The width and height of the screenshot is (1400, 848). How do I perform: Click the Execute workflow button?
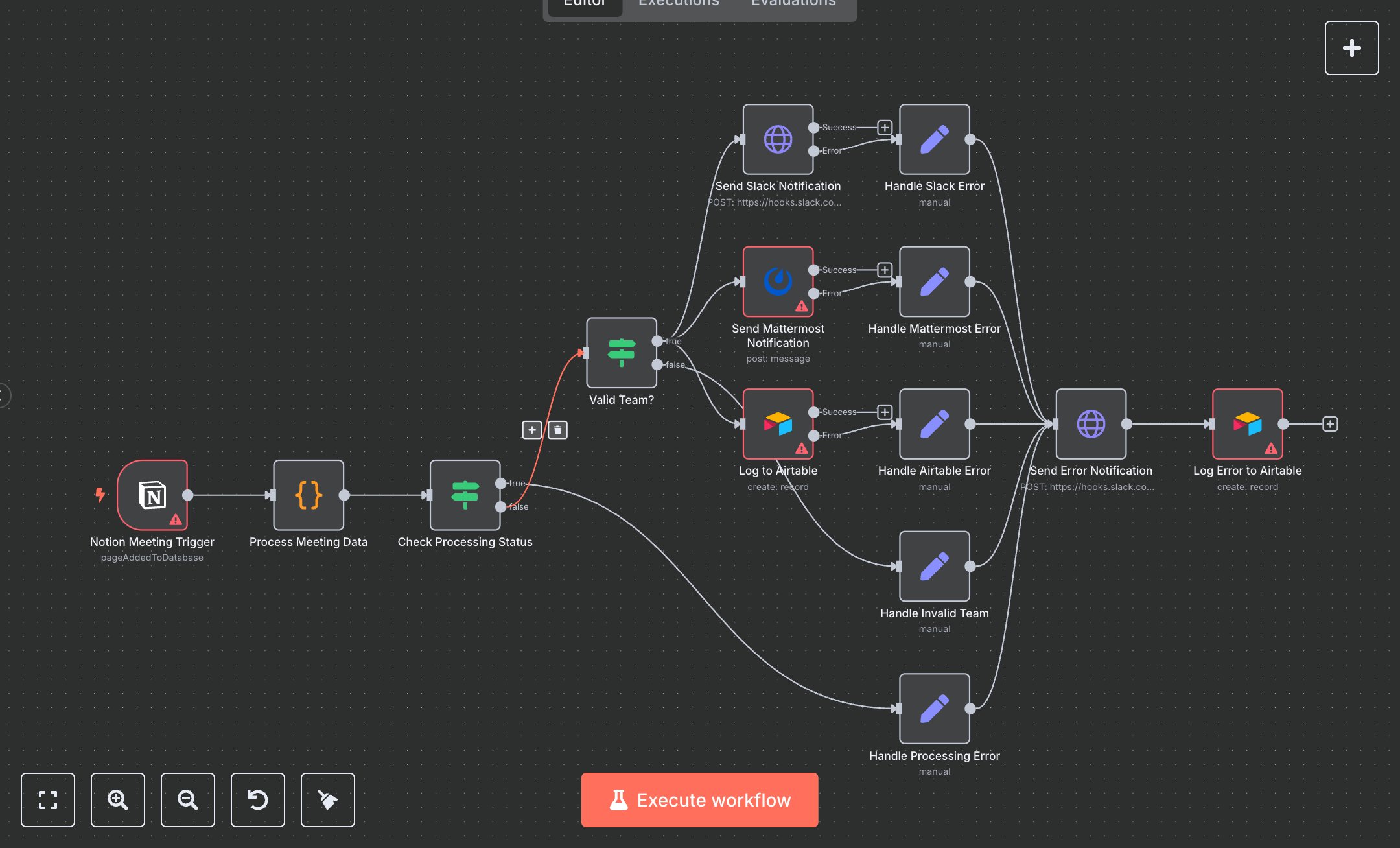click(x=699, y=800)
